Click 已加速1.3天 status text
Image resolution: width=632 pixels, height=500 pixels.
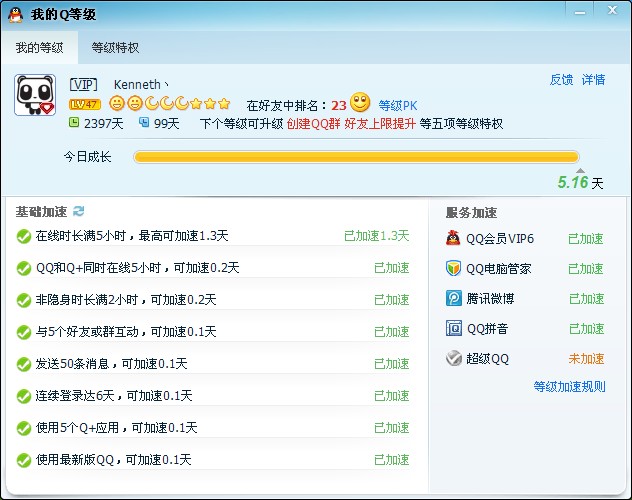click(376, 236)
